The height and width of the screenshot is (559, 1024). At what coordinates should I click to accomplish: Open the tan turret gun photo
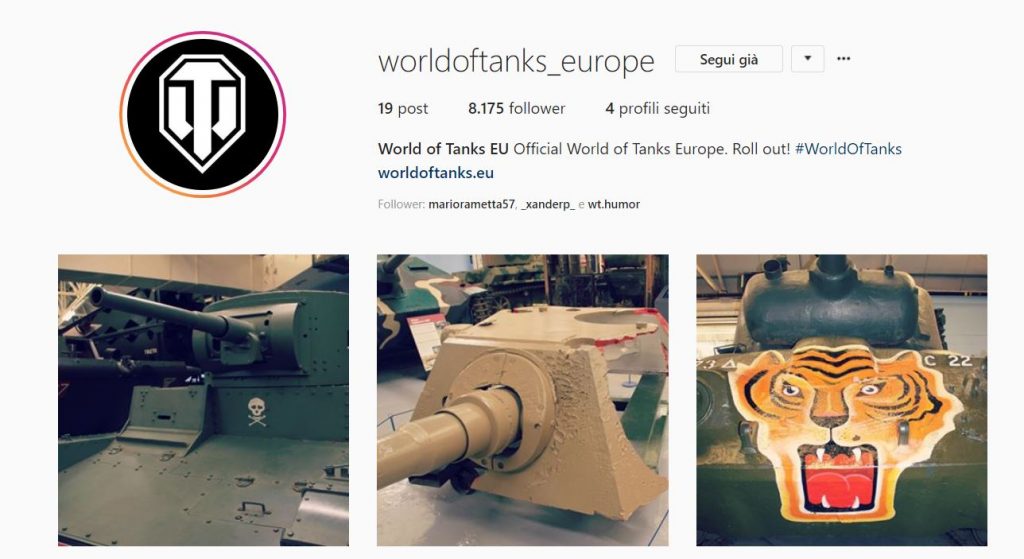522,400
